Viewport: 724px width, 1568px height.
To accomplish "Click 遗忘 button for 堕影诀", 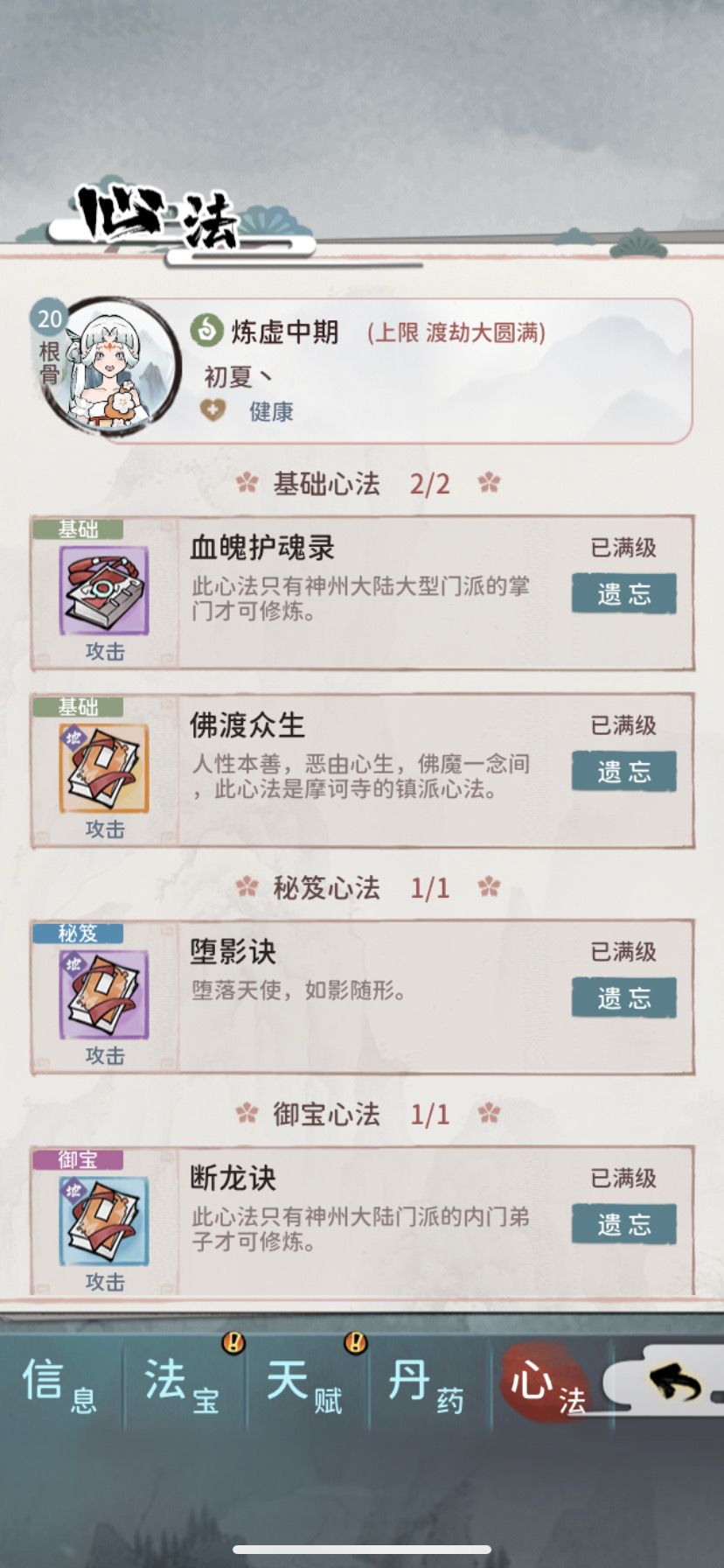I will click(624, 998).
